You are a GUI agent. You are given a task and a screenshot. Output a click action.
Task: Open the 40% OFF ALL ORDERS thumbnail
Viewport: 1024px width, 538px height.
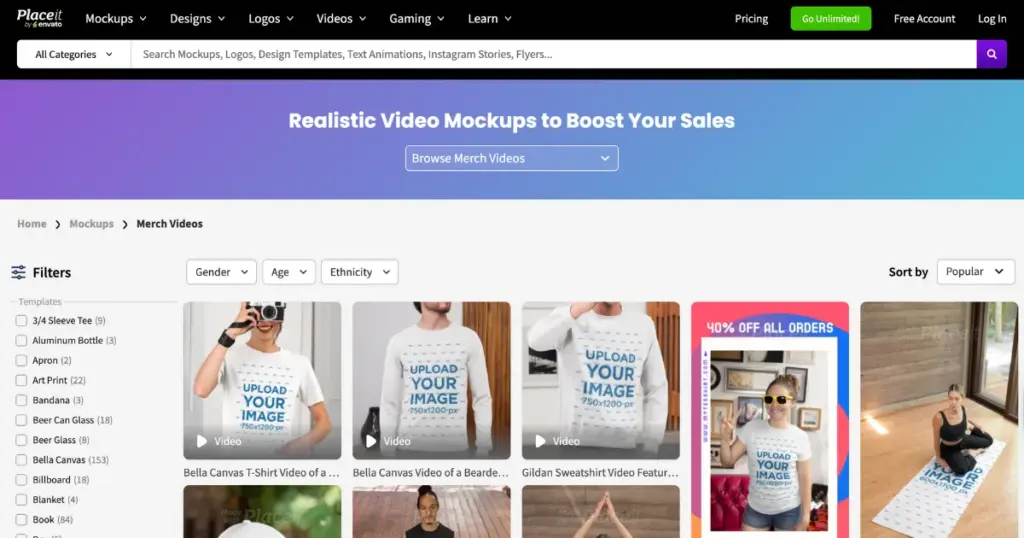pyautogui.click(x=770, y=420)
